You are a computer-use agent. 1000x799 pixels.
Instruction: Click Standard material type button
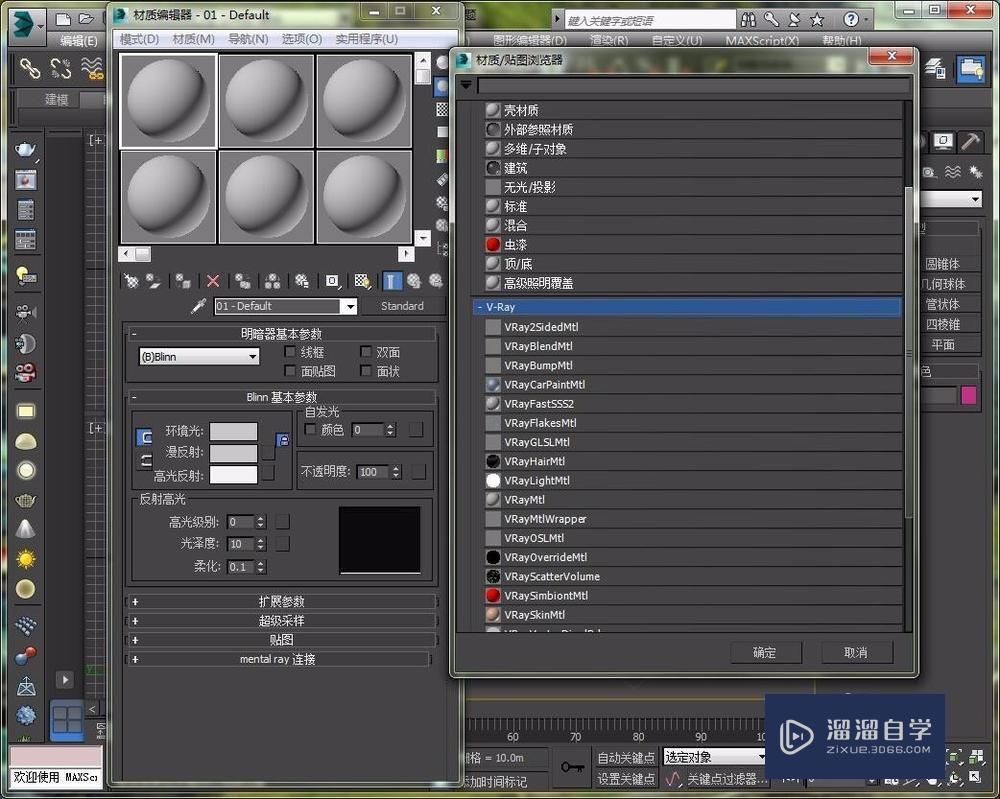[x=402, y=306]
